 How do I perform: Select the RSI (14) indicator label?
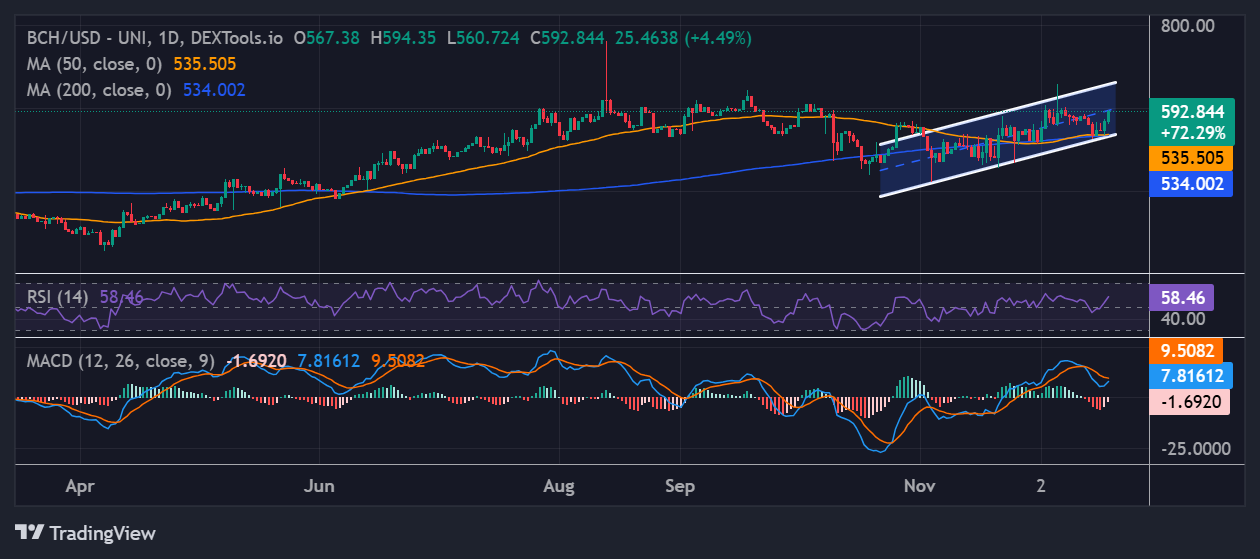coord(57,297)
